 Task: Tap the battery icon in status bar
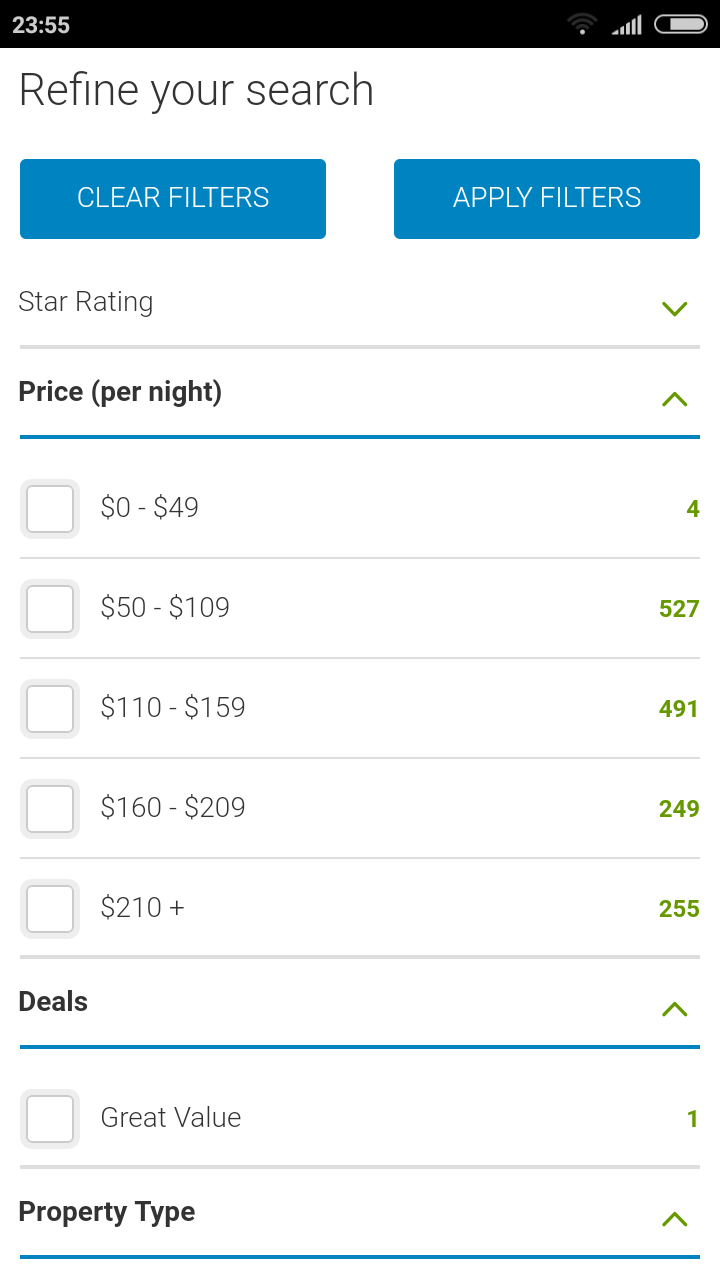680,24
